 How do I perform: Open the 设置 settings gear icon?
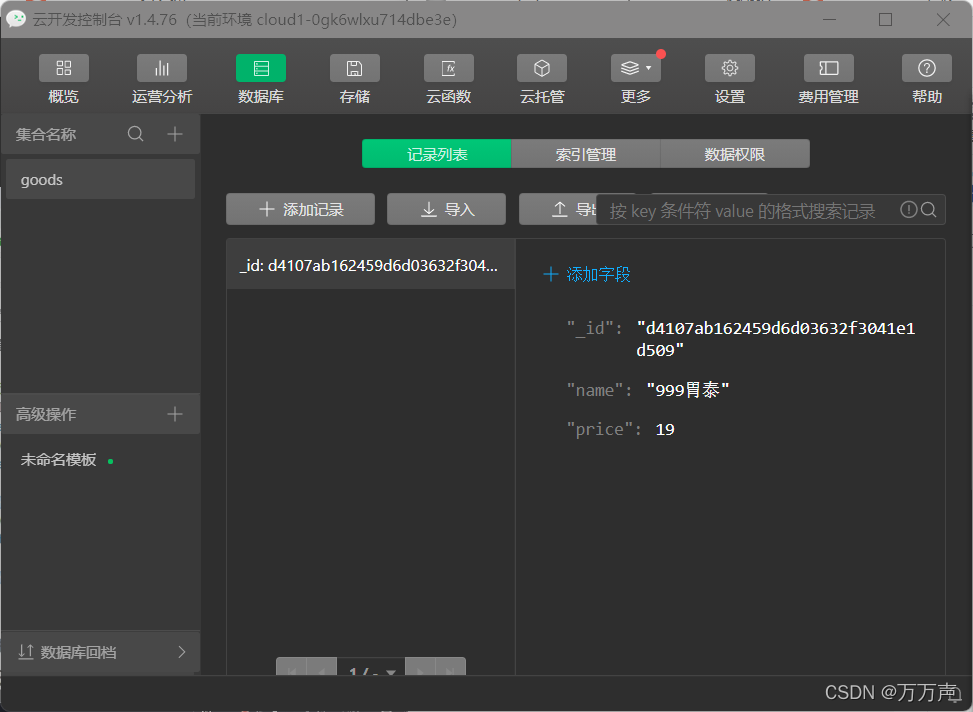730,68
